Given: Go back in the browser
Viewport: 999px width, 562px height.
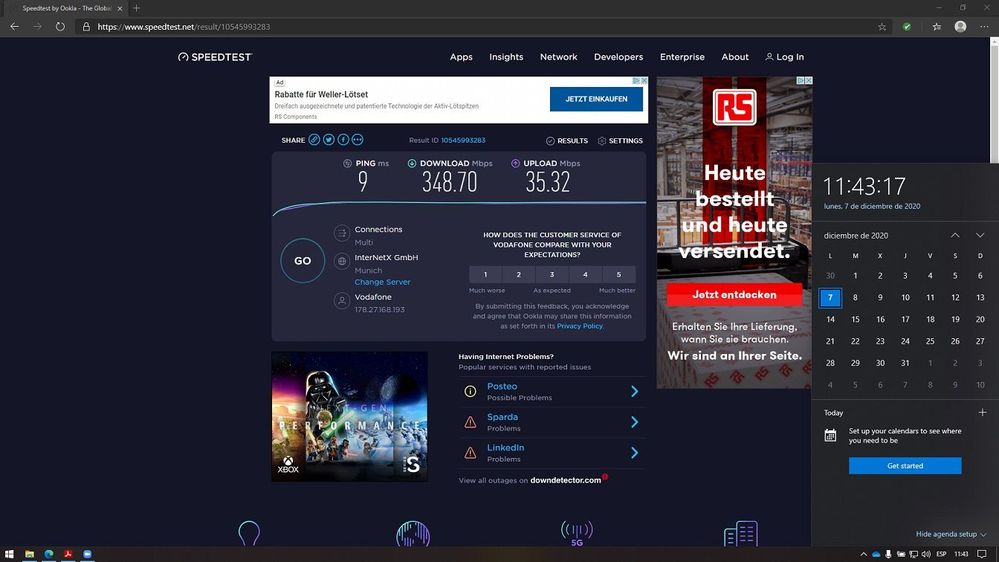Looking at the screenshot, I should click(x=15, y=27).
